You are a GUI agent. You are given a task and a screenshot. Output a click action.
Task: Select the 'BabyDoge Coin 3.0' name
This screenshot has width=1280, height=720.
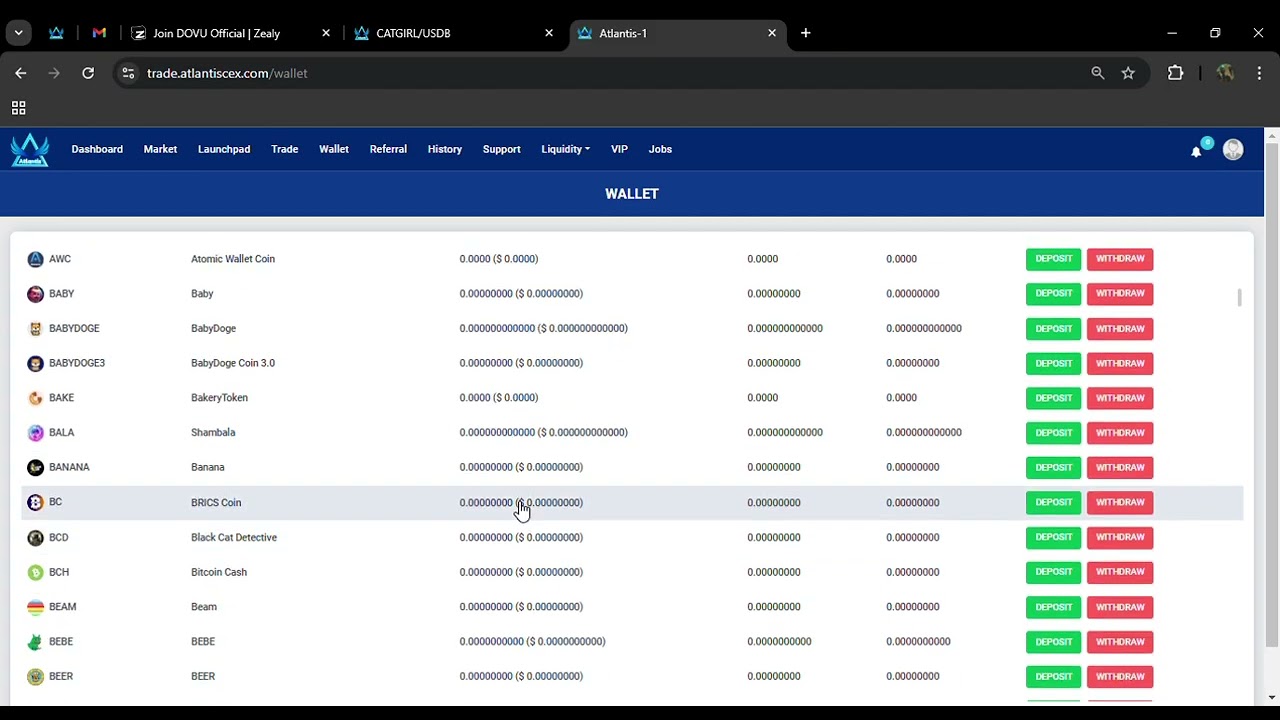(x=233, y=363)
